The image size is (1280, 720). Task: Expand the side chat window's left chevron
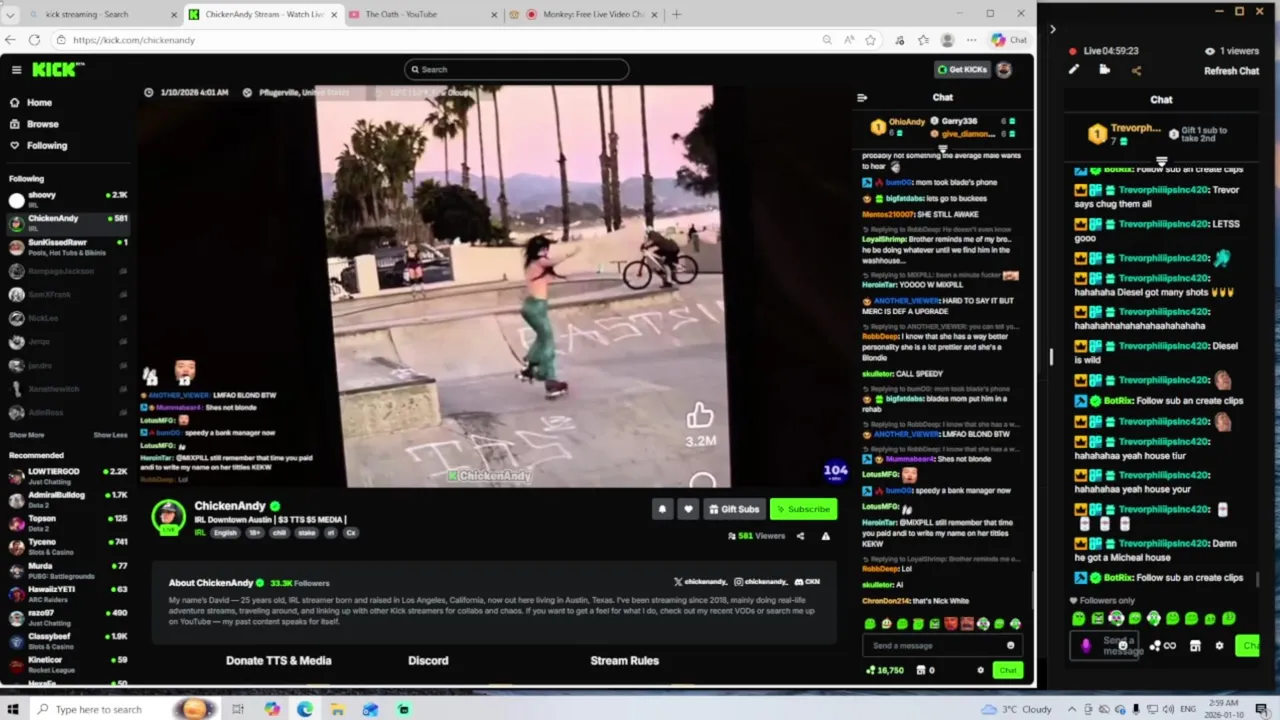point(1052,29)
